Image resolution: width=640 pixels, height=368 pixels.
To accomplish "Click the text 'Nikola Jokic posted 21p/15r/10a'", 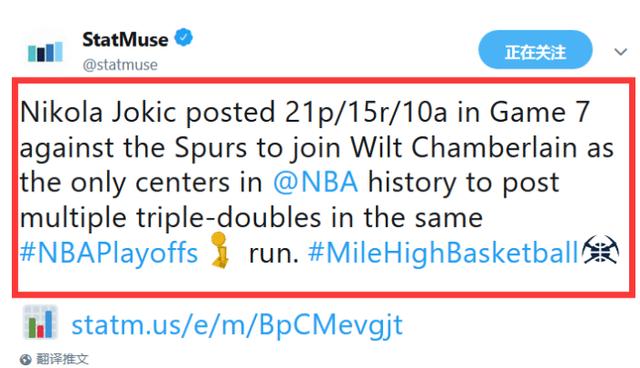I will [x=234, y=112].
